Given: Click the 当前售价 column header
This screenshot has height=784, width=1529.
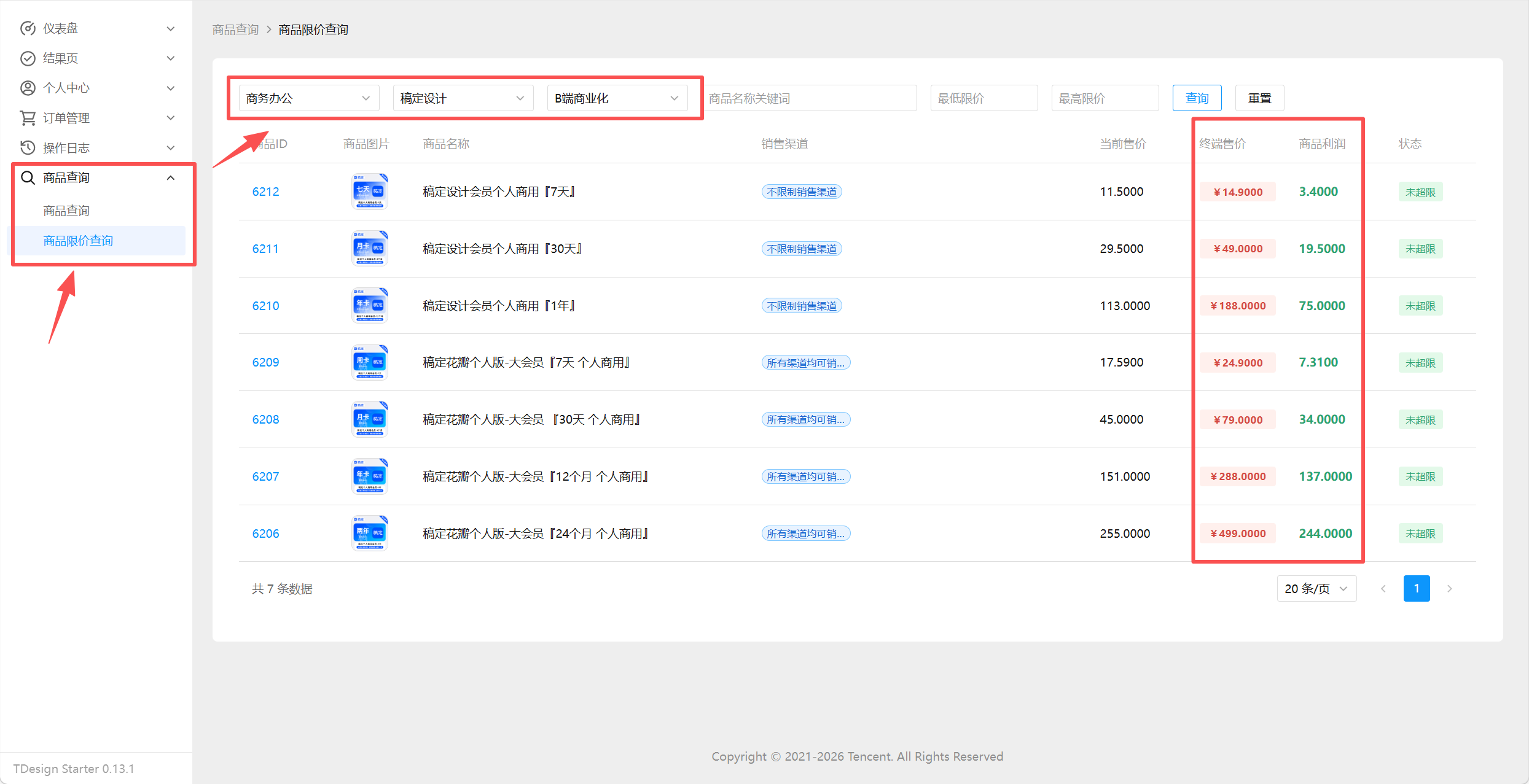Looking at the screenshot, I should point(1122,144).
